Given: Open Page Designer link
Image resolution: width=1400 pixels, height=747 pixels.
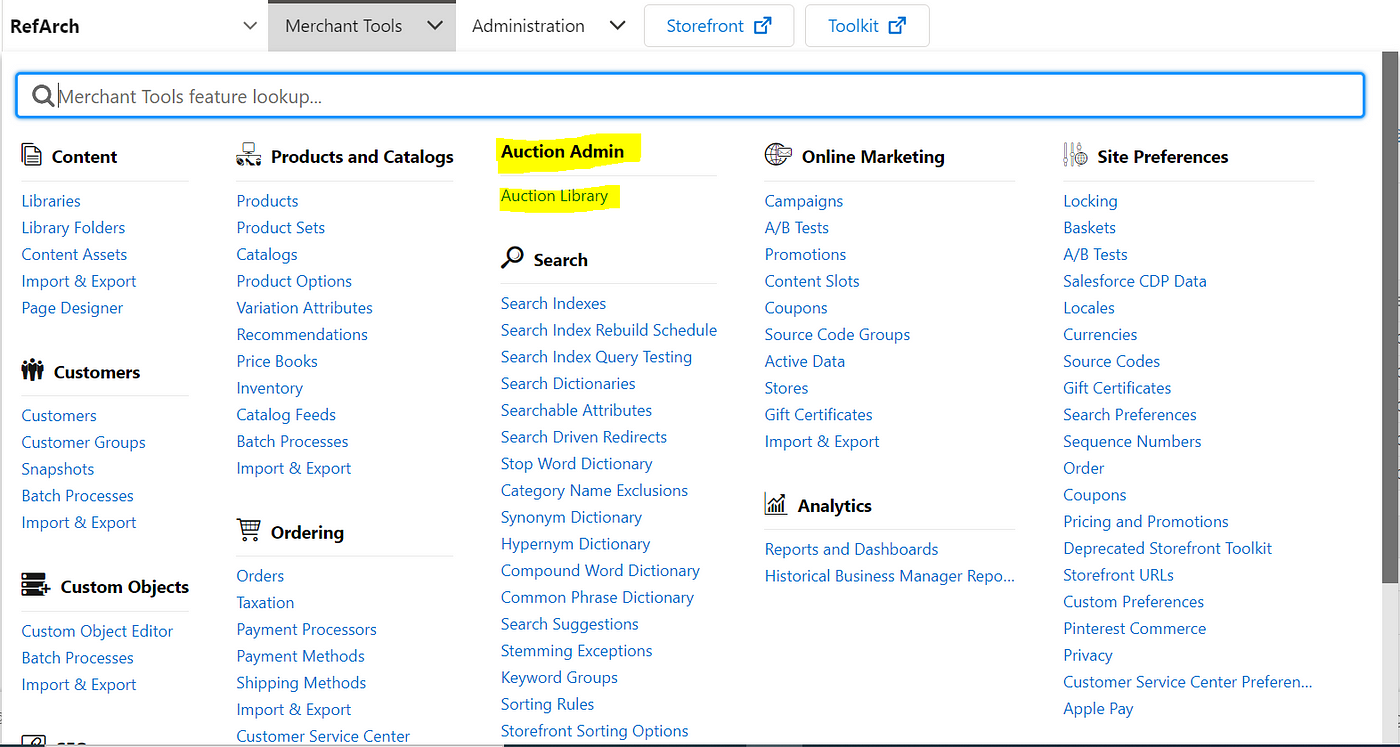Looking at the screenshot, I should pyautogui.click(x=72, y=308).
